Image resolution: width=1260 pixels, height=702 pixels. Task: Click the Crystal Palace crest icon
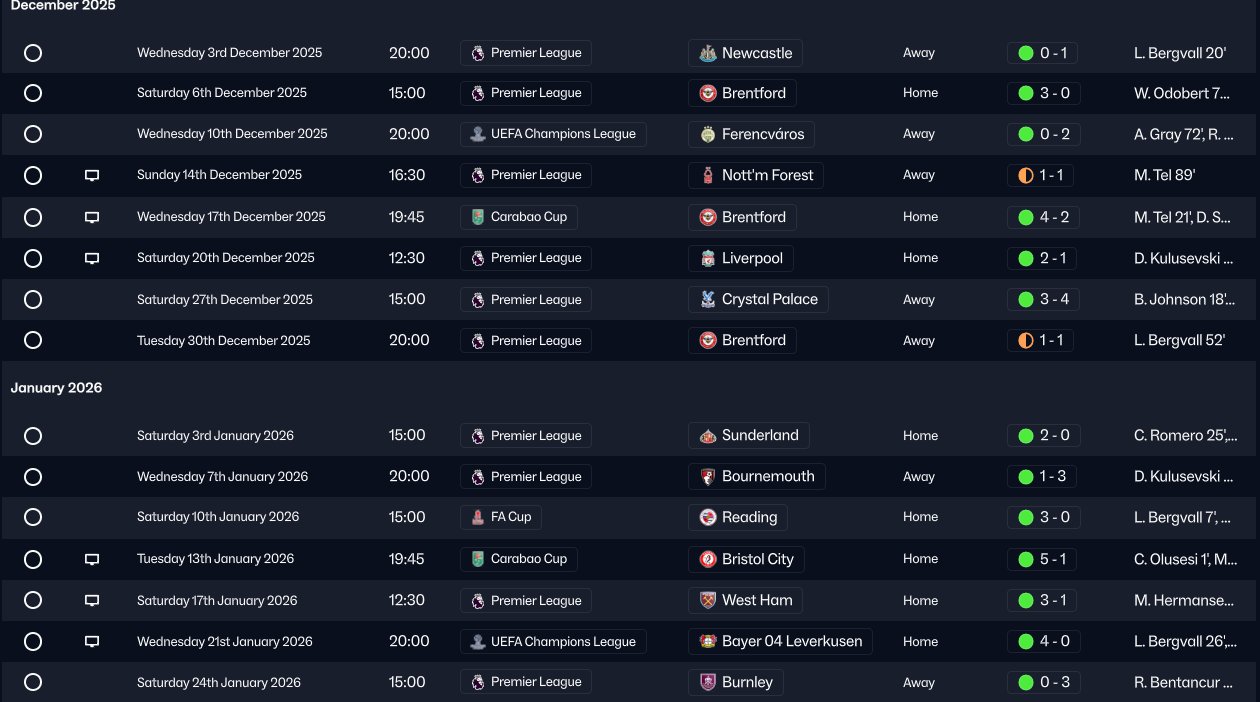[x=707, y=299]
